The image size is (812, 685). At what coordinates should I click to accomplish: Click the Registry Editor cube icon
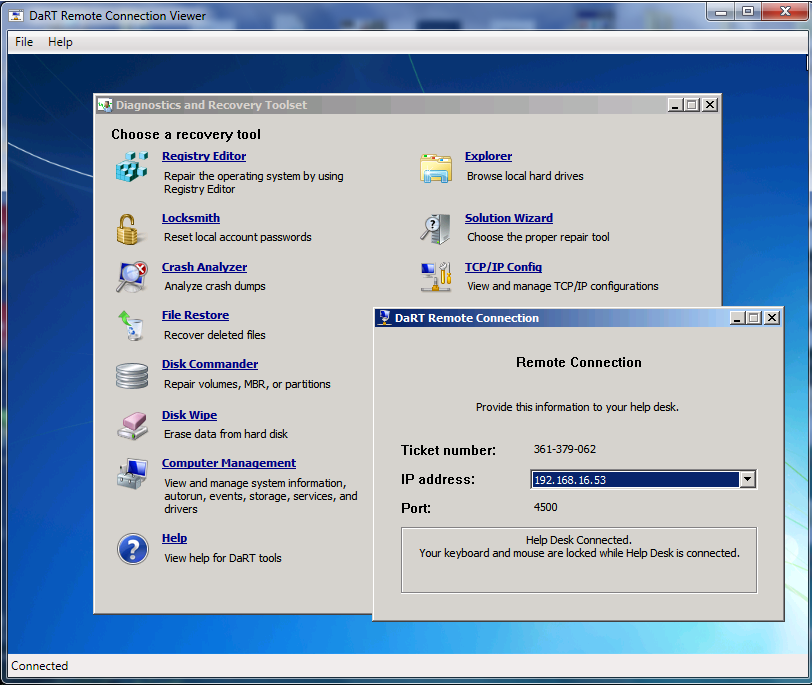pos(131,167)
